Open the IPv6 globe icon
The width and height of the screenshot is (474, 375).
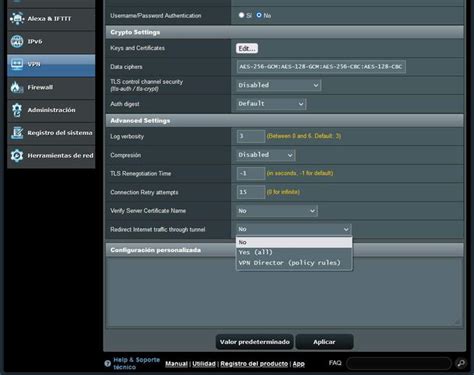(17, 41)
